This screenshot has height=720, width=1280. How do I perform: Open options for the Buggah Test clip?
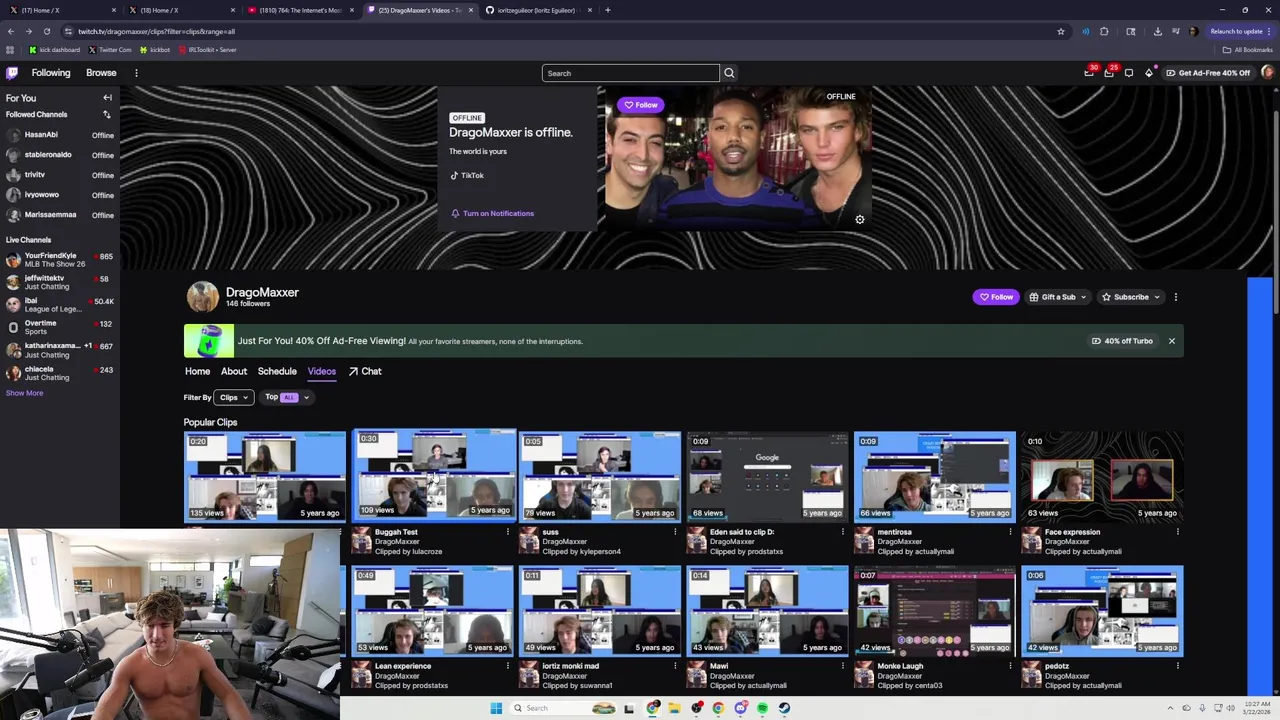tap(507, 532)
